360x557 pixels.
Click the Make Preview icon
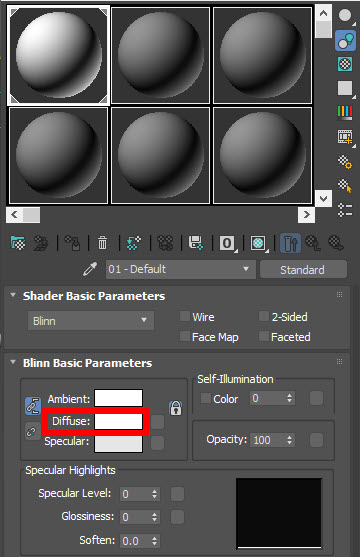[345, 137]
